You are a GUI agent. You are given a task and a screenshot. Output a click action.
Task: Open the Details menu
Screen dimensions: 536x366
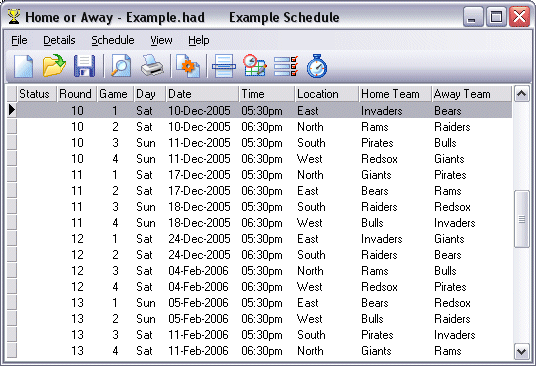59,40
